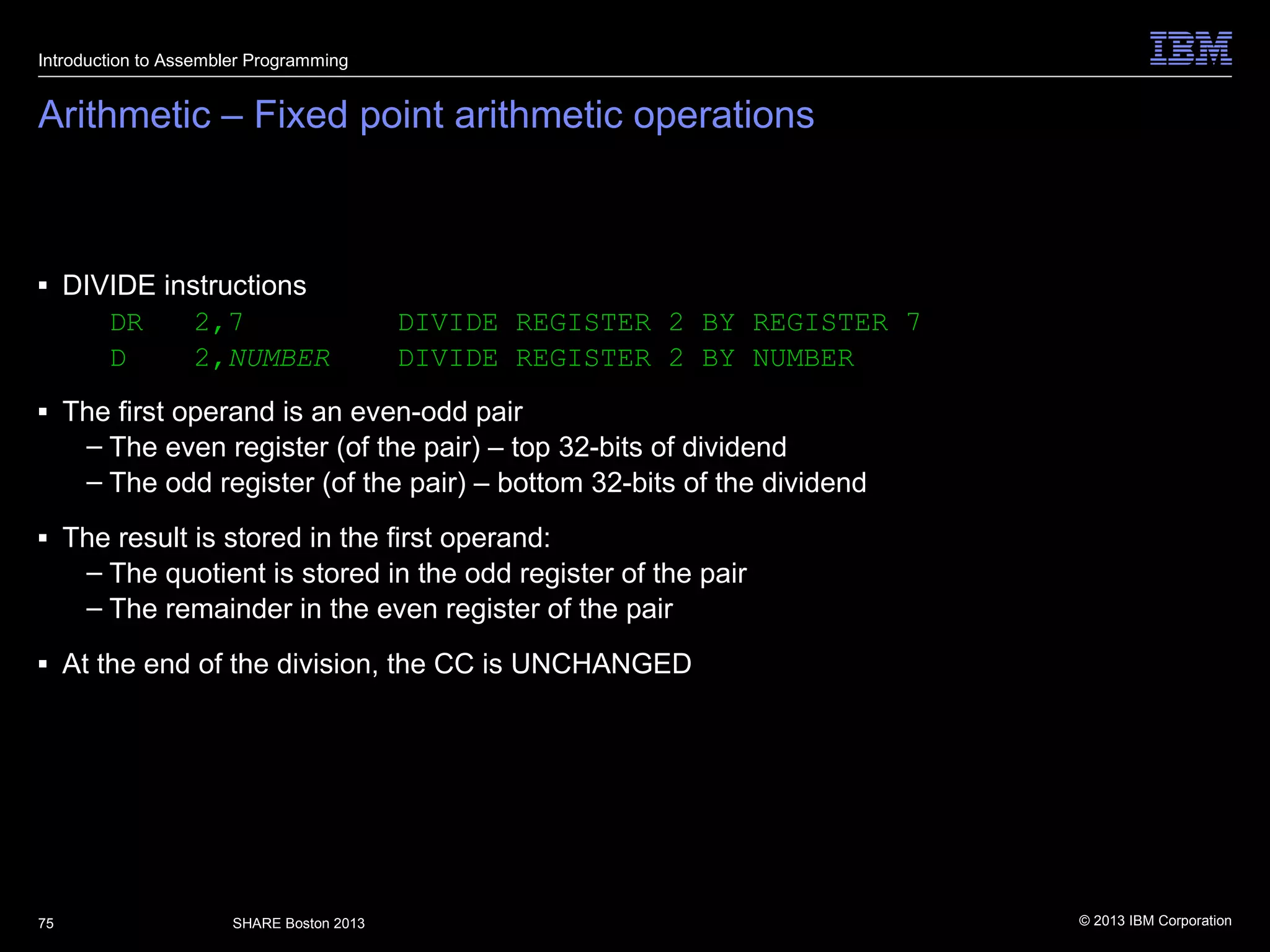Viewport: 1270px width, 952px height.
Task: Click the line 'the CC is UNCHANGED'
Action: 376,664
